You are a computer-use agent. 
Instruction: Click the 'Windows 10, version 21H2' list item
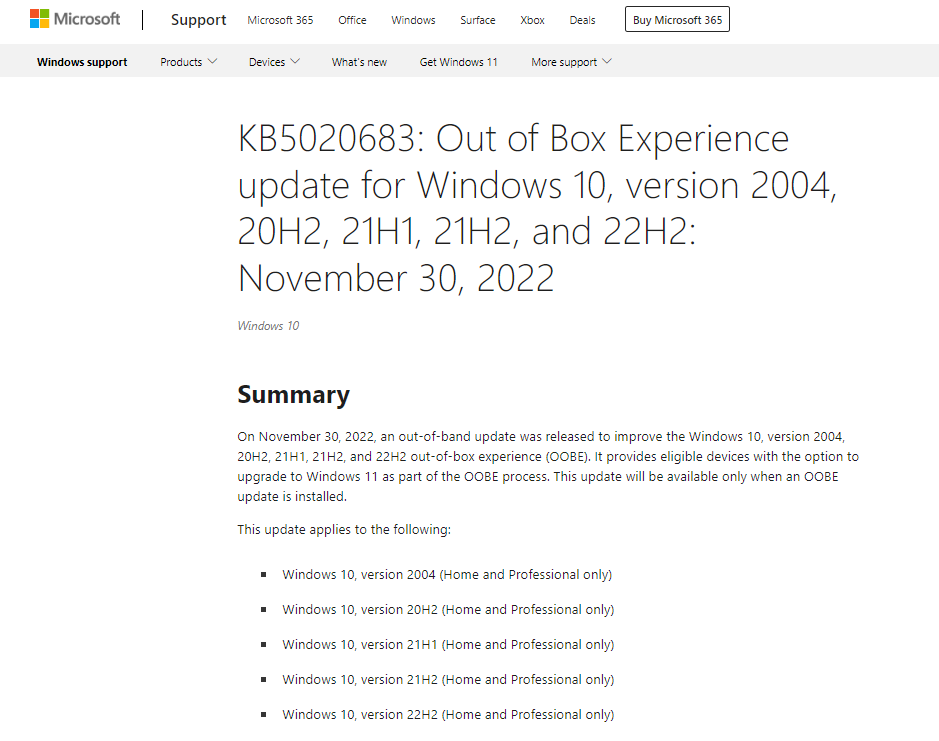tap(449, 679)
